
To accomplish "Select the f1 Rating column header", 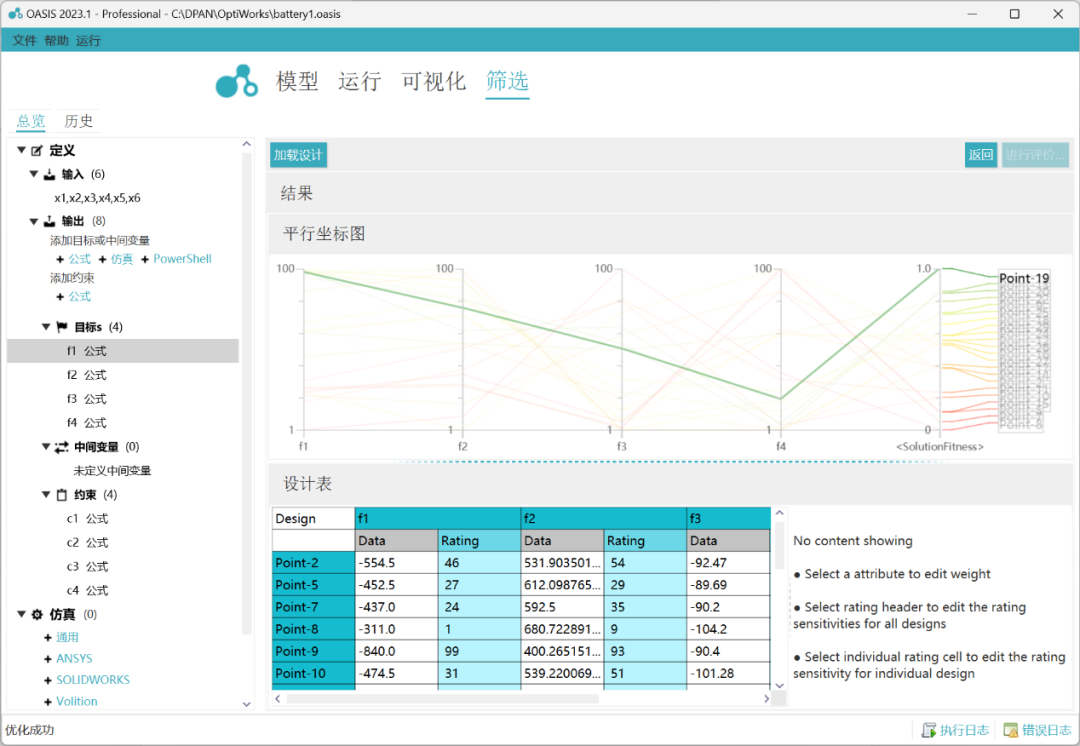I will coord(479,541).
